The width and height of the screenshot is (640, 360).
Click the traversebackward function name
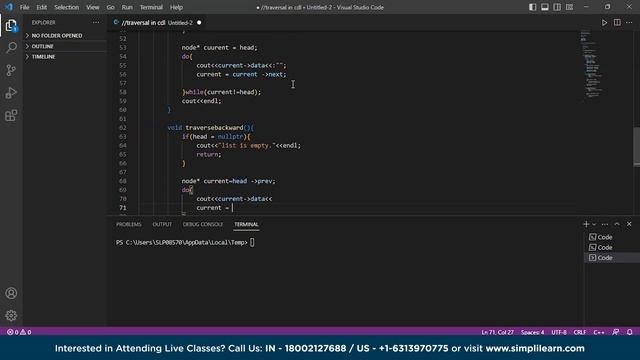(214, 128)
